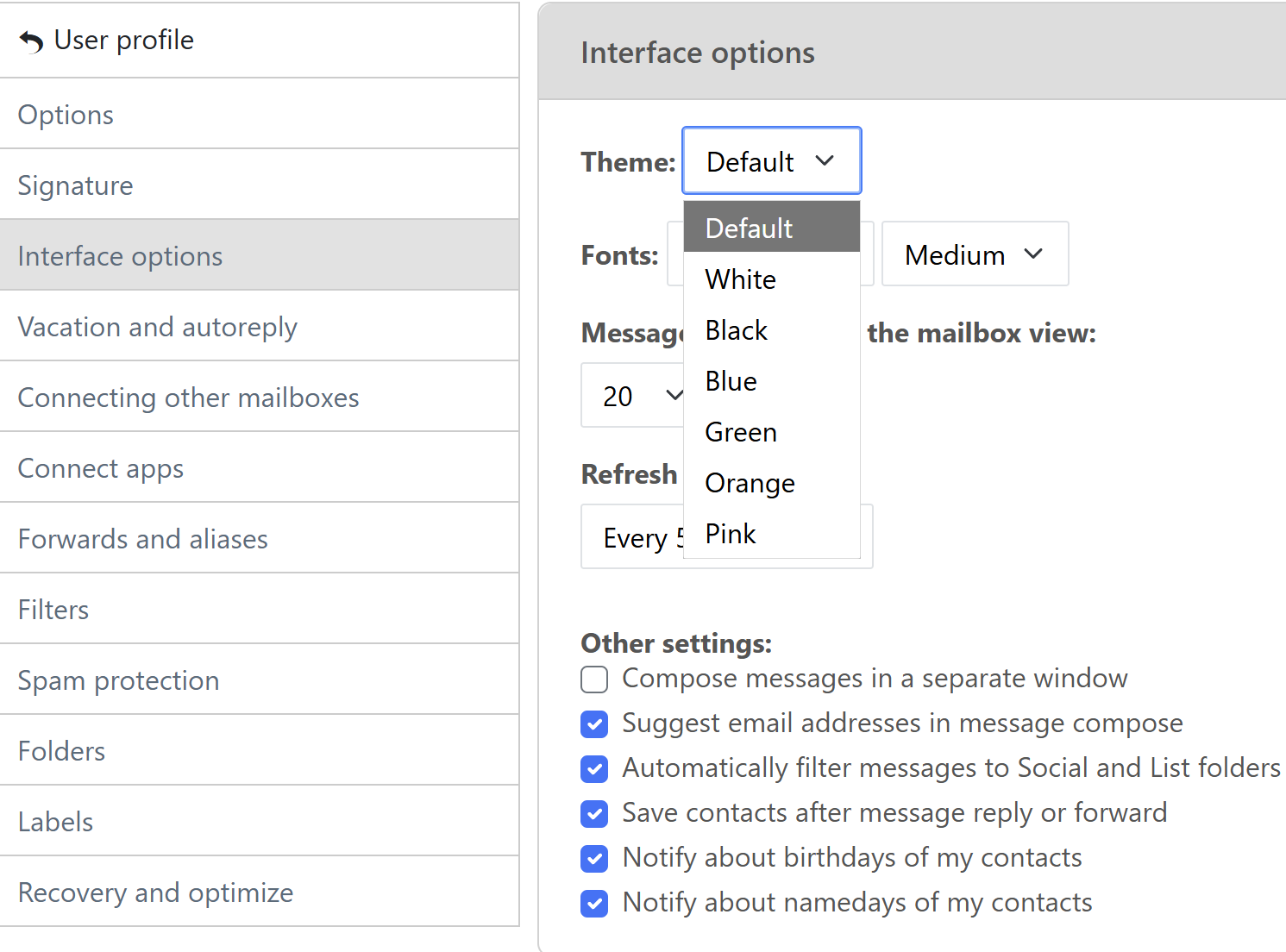Uncheck Suggest email addresses in message compose
The height and width of the screenshot is (952, 1286).
(594, 724)
